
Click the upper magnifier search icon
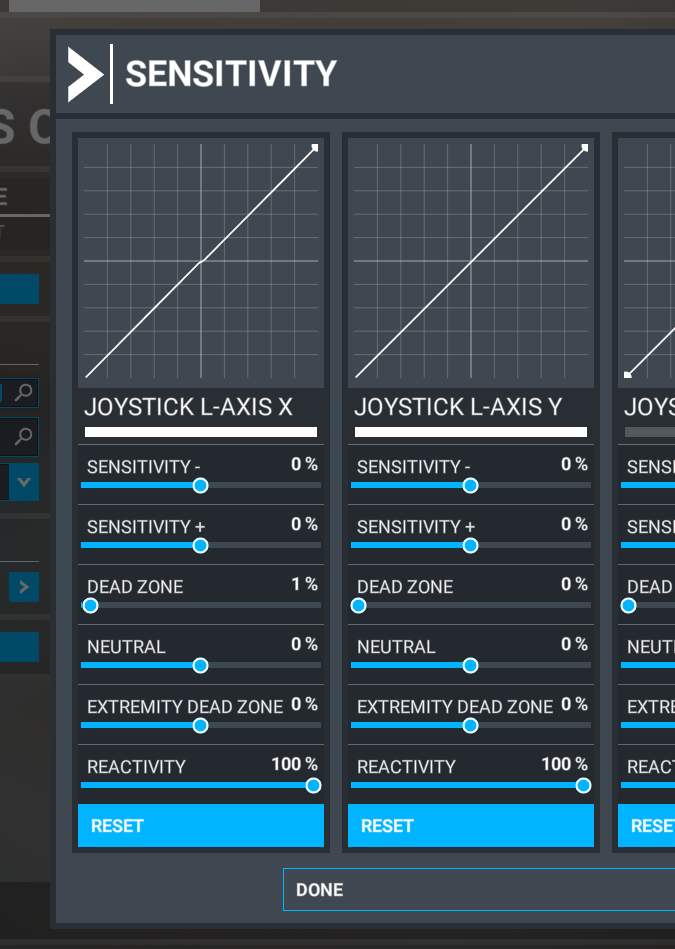coord(24,393)
